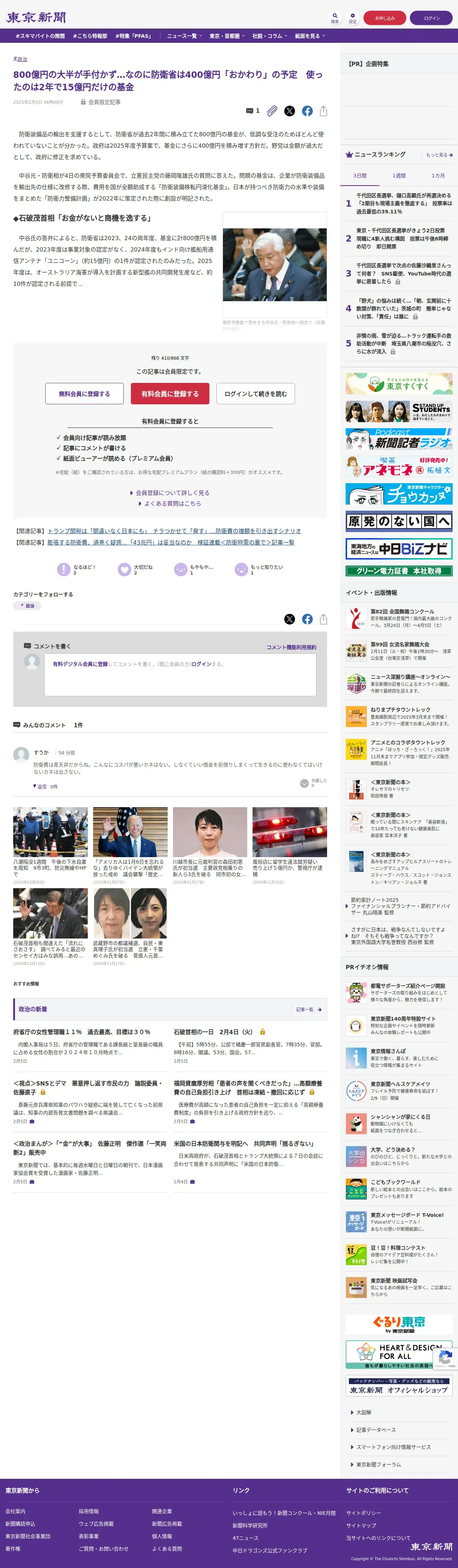
Task: Open the 中谷防衛相 article photo
Action: (274, 265)
